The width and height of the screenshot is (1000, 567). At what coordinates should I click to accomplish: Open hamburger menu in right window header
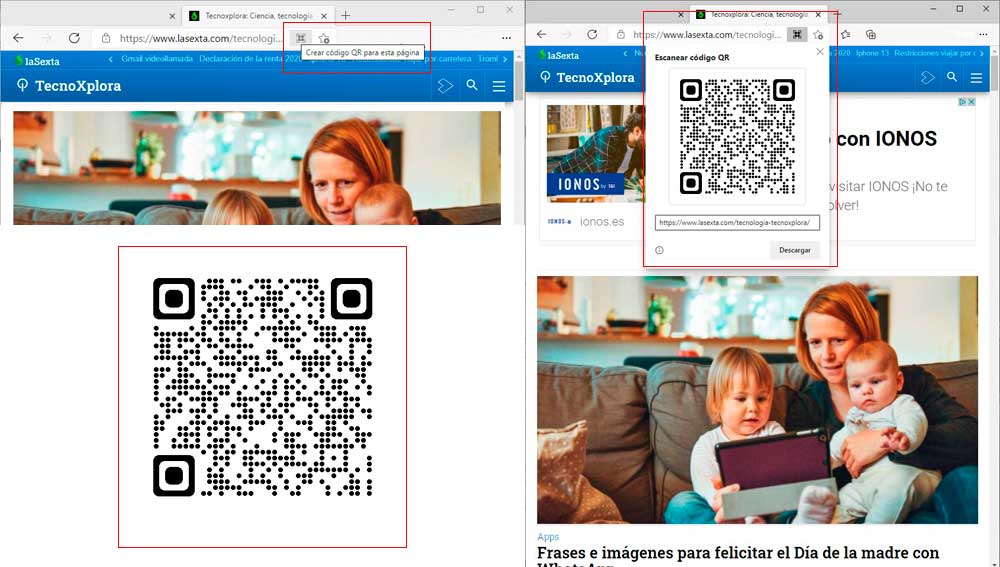pos(976,78)
